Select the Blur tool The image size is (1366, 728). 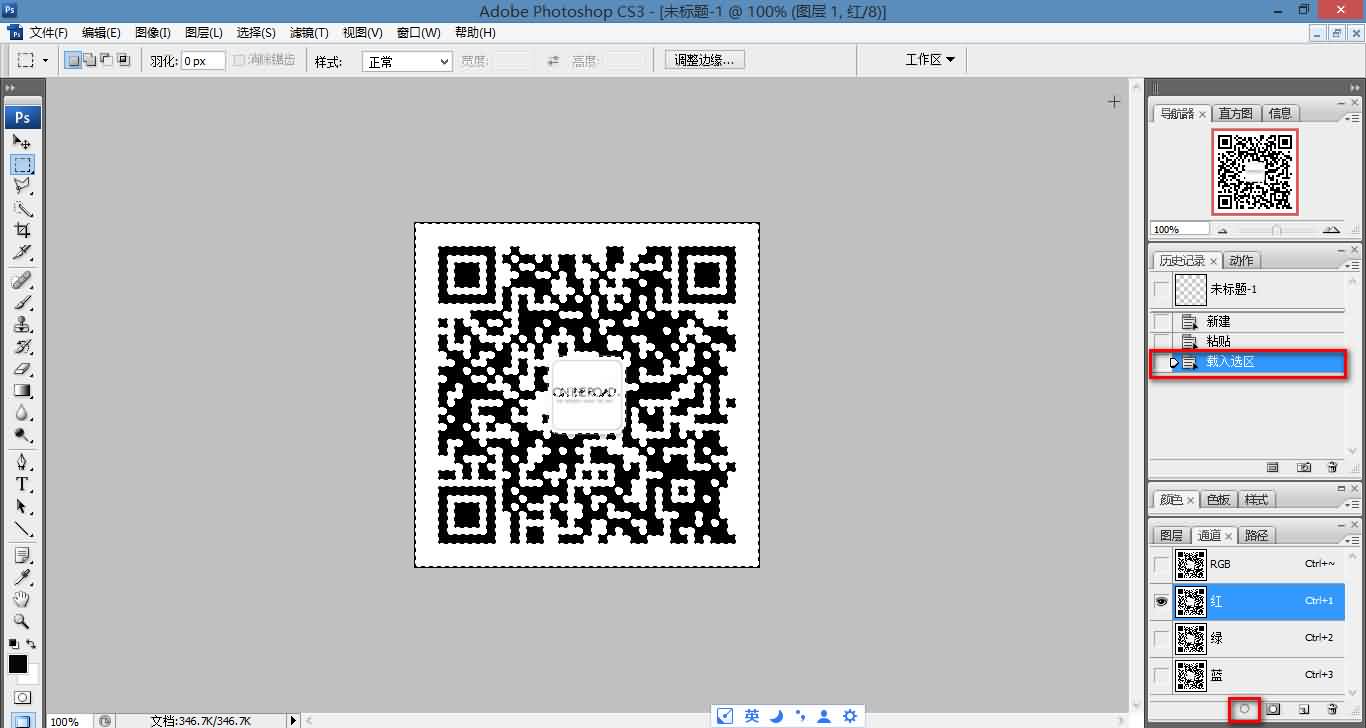coord(23,412)
